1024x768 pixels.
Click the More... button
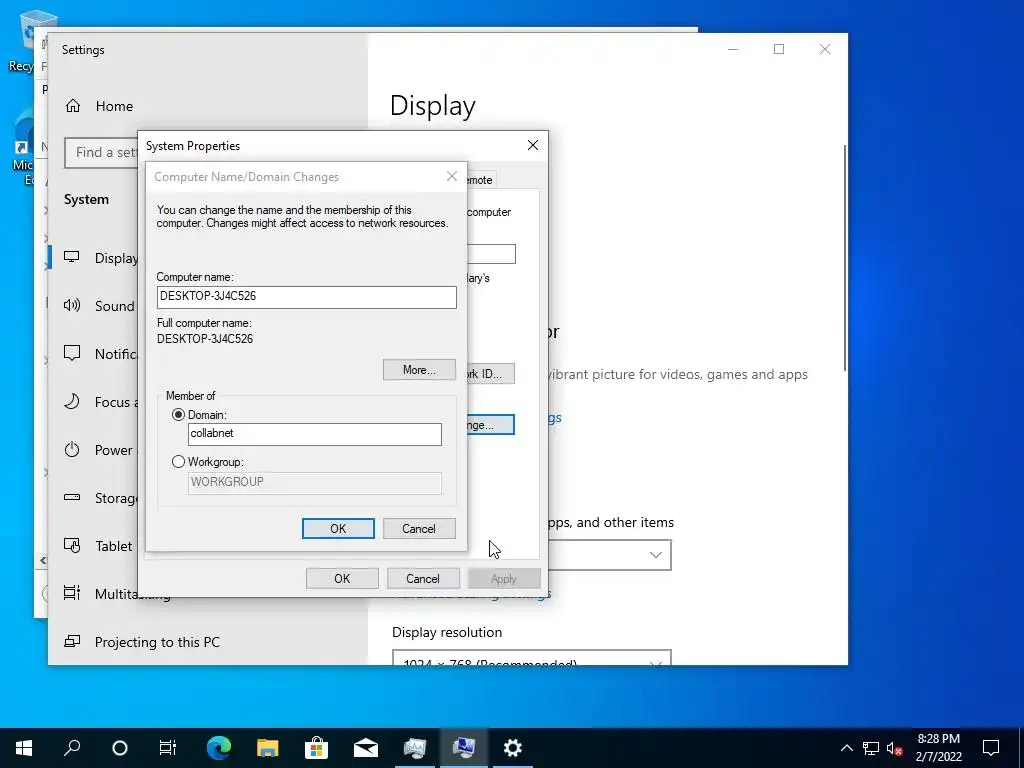419,370
